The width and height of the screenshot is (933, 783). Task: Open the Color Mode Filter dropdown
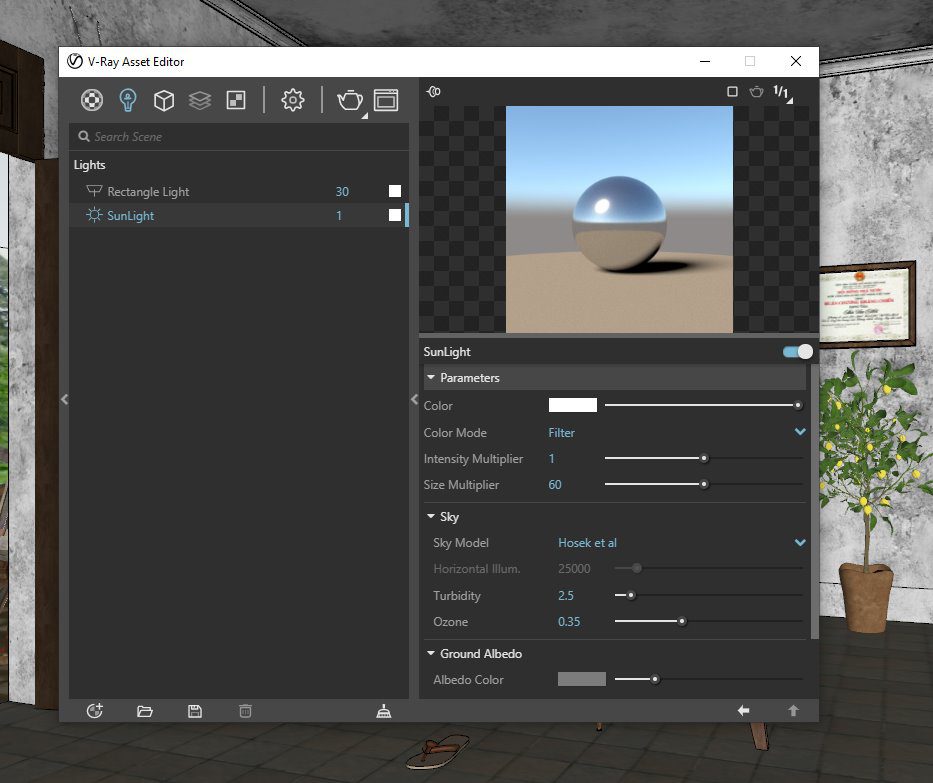coord(677,433)
